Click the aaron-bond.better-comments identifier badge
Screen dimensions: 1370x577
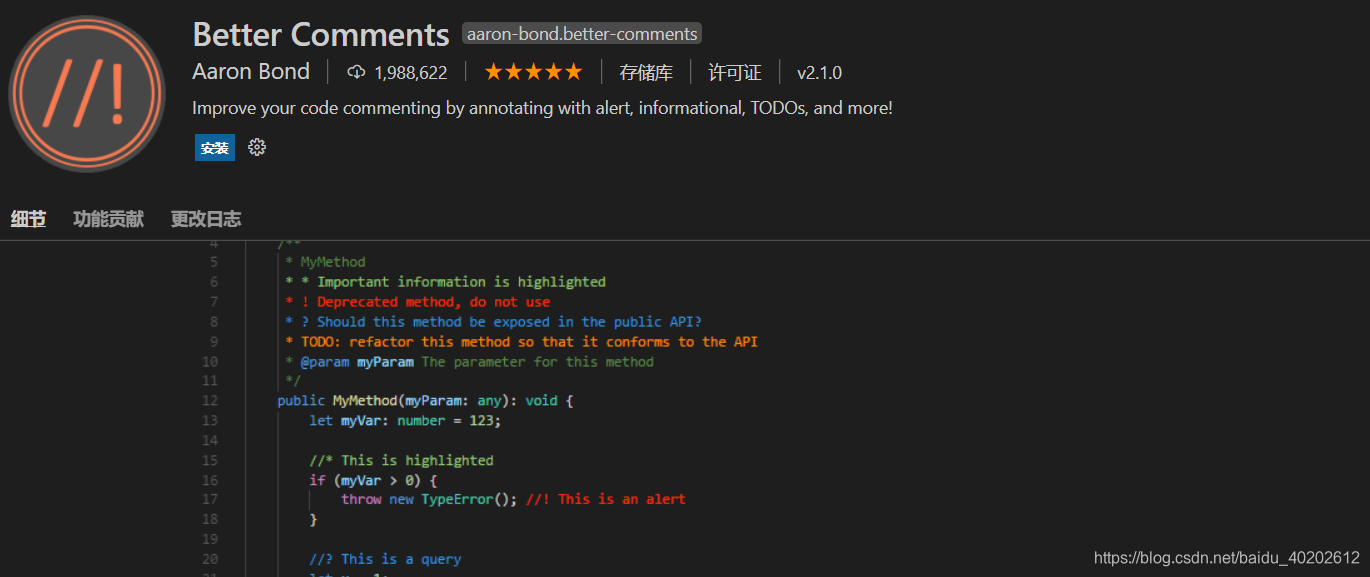click(582, 34)
